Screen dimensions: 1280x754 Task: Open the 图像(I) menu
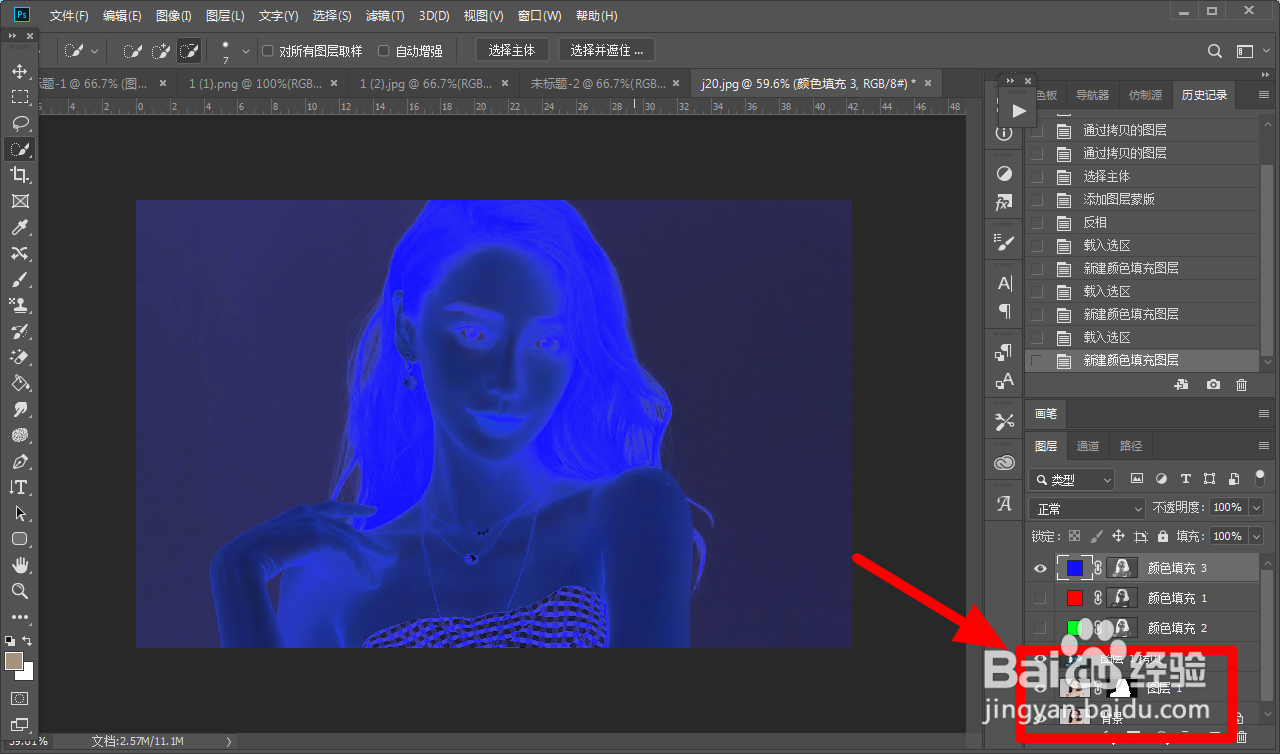click(x=173, y=16)
